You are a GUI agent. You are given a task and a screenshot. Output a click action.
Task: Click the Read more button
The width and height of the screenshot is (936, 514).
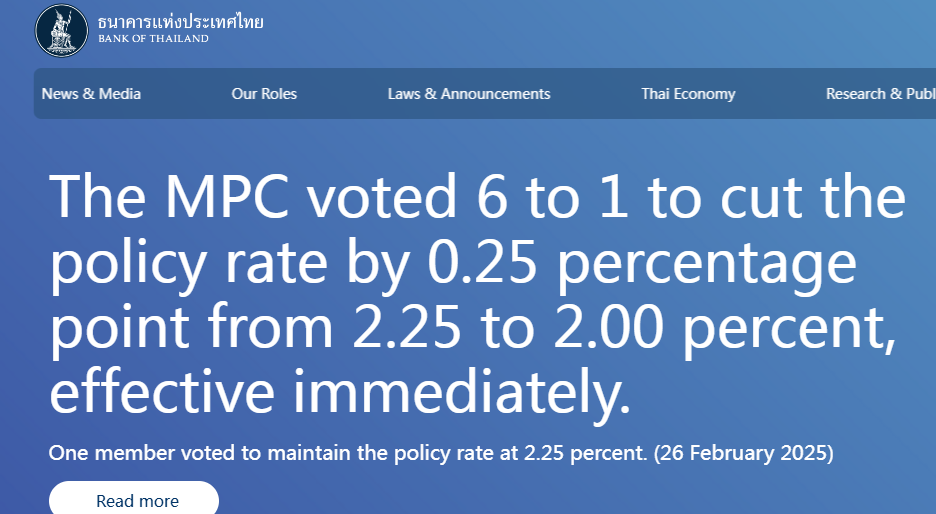point(134,499)
